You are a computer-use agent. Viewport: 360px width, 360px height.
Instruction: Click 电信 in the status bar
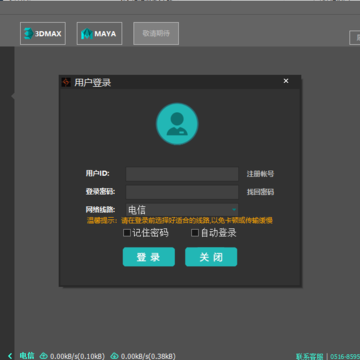pyautogui.click(x=27, y=356)
